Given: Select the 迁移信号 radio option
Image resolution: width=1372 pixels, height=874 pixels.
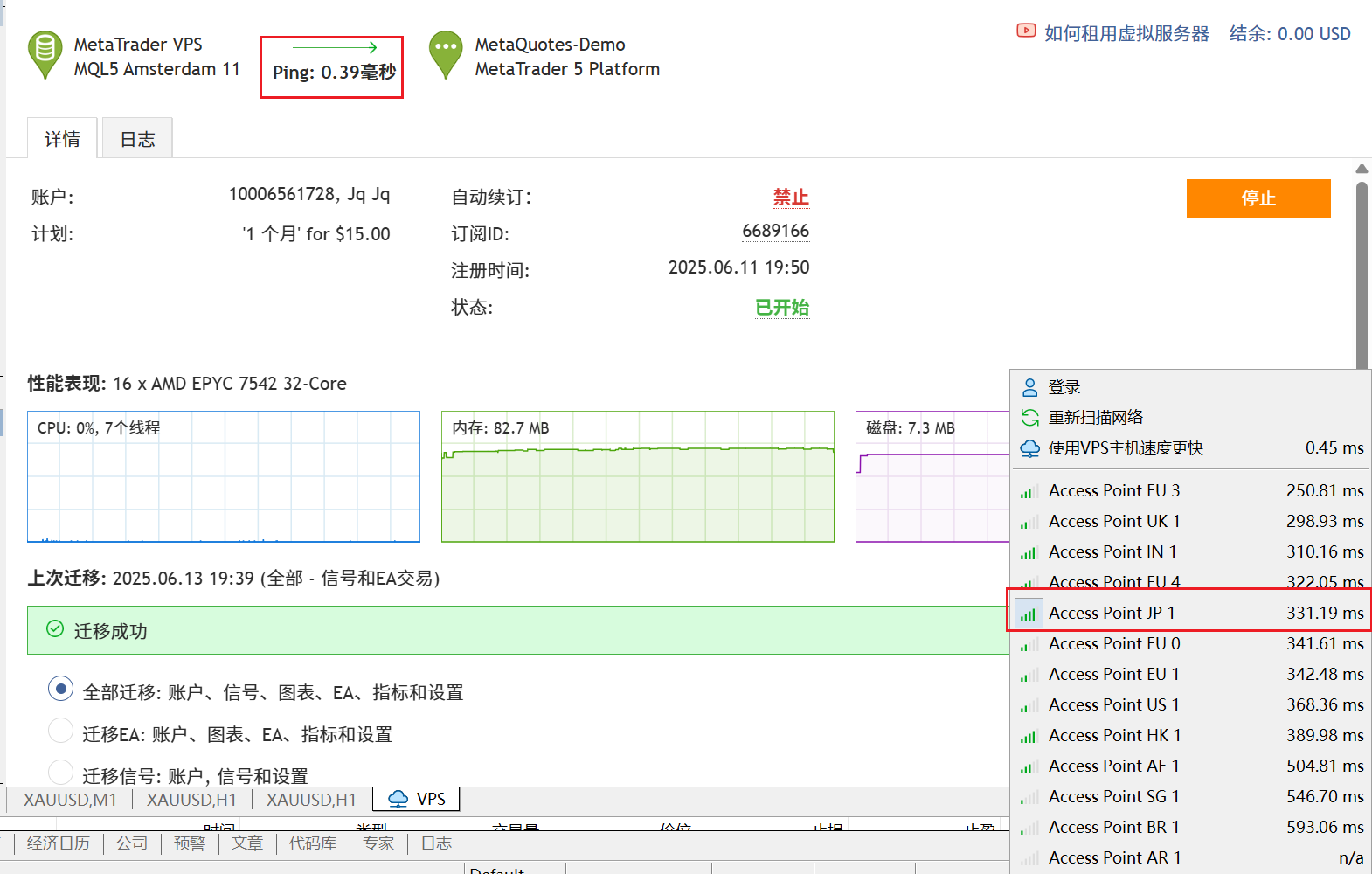Looking at the screenshot, I should pos(60,773).
